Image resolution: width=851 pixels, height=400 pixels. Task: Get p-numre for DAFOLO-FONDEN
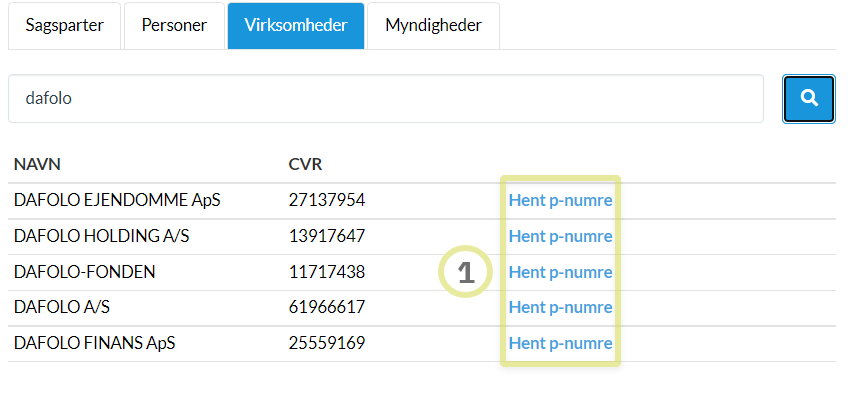point(560,272)
